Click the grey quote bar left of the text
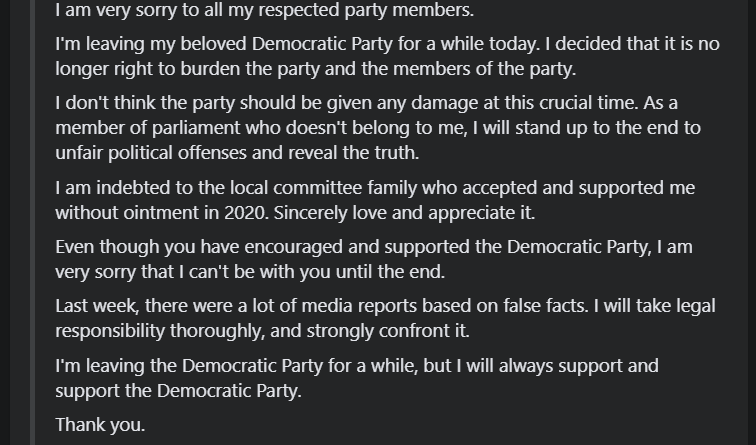This screenshot has height=445, width=756. pyautogui.click(x=33, y=222)
